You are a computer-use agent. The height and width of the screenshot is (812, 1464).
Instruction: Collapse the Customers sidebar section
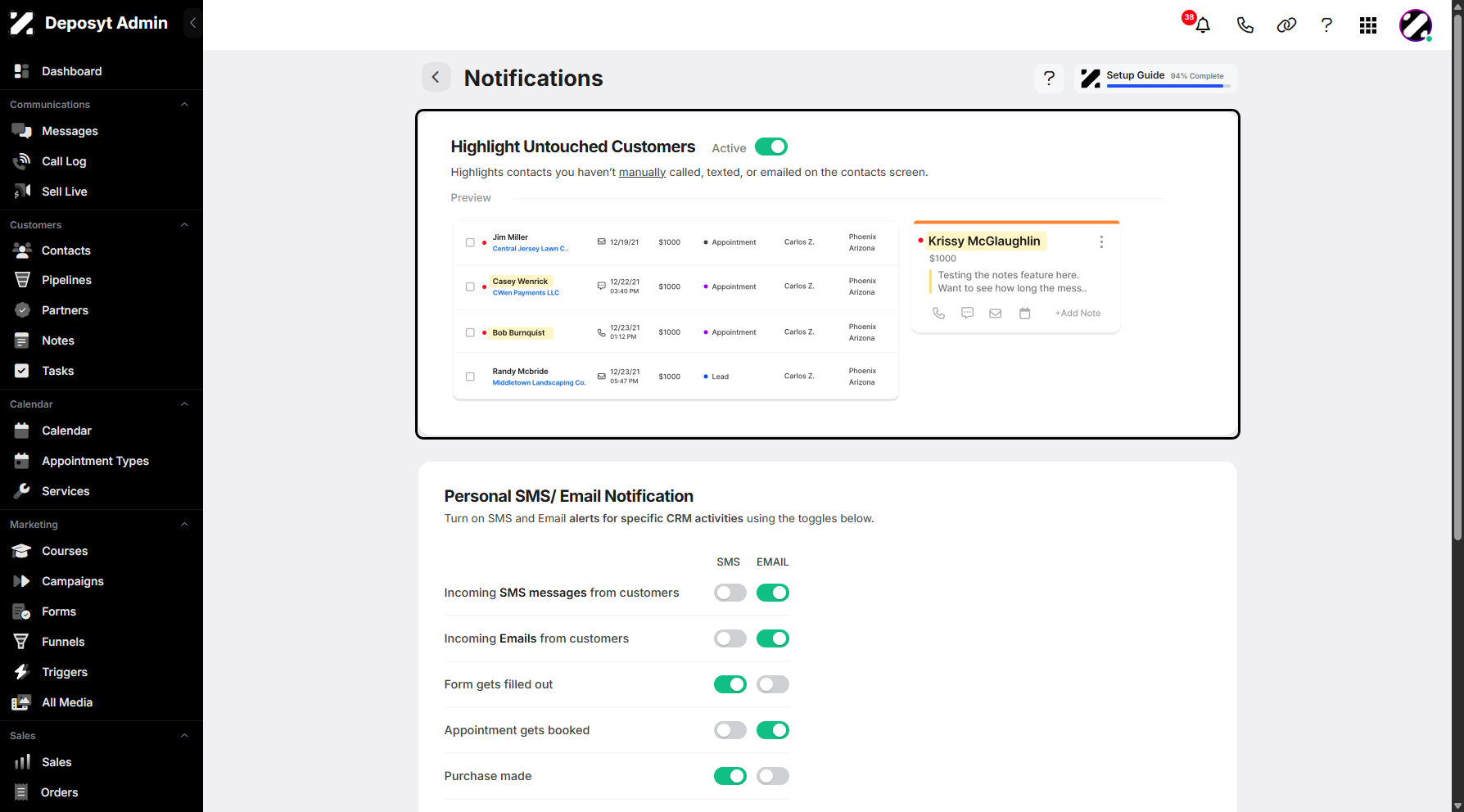[184, 225]
